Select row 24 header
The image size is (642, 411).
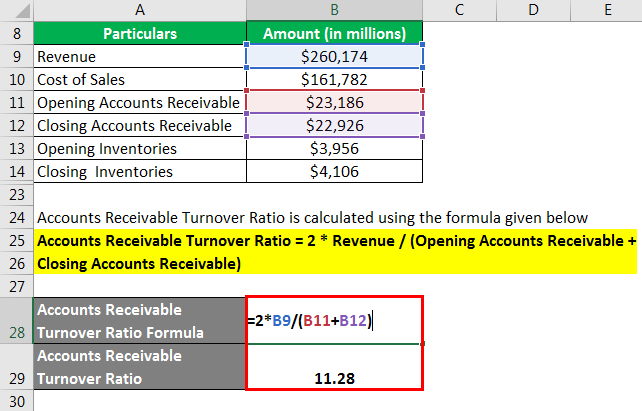tap(17, 217)
